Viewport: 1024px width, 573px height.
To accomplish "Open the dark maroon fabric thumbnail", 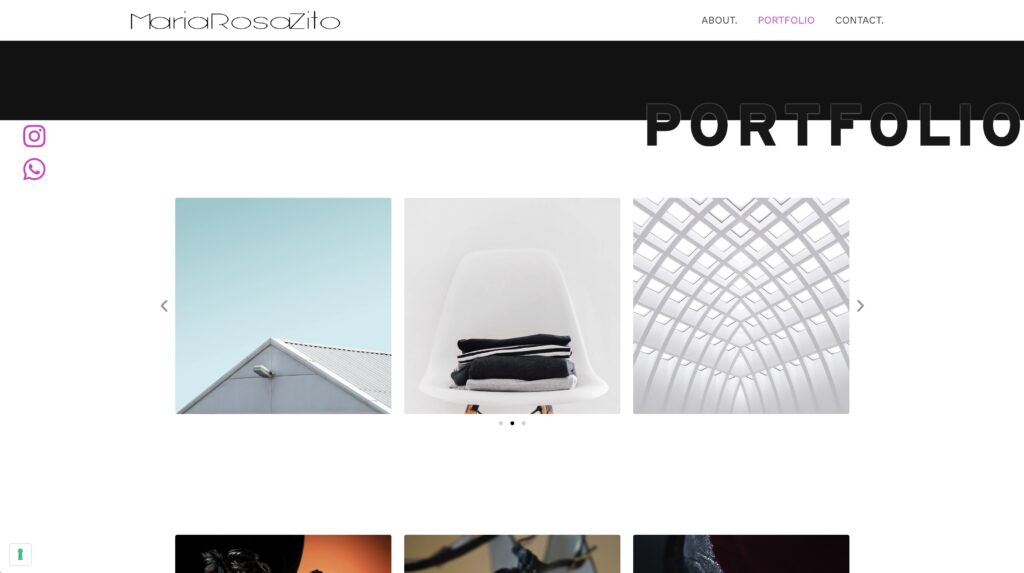I will [x=741, y=554].
